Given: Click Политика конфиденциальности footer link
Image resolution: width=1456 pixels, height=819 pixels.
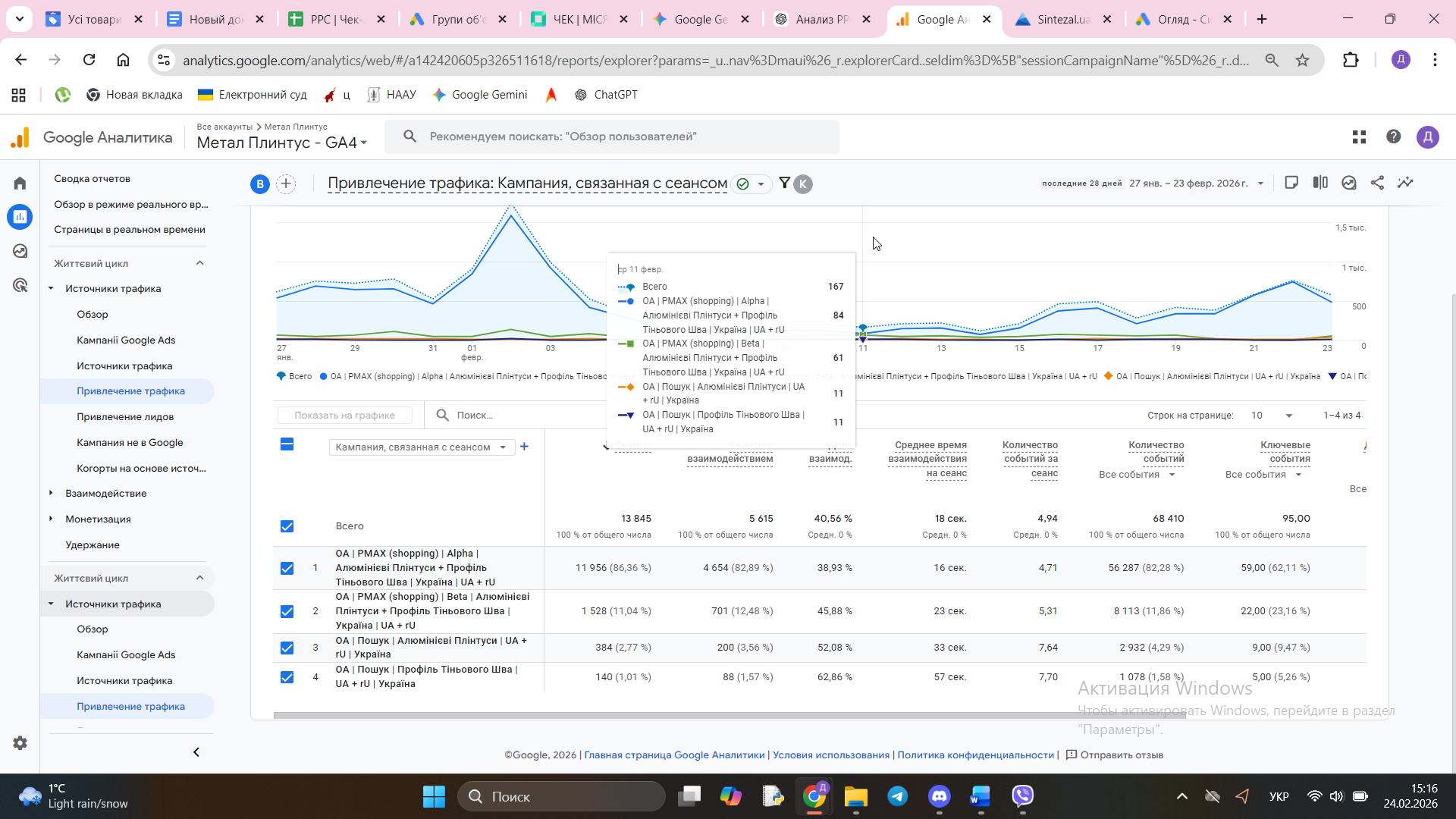Looking at the screenshot, I should [975, 755].
